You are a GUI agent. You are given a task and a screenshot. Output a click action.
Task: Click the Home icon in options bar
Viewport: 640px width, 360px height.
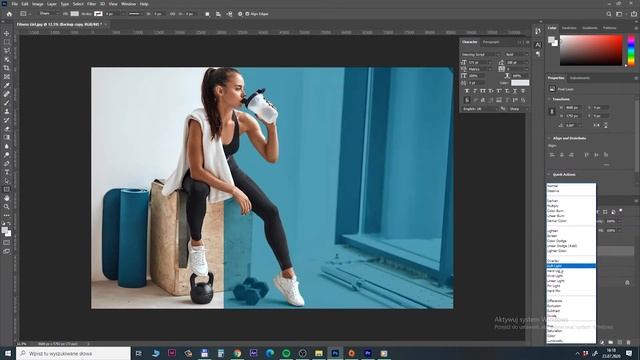click(x=9, y=14)
